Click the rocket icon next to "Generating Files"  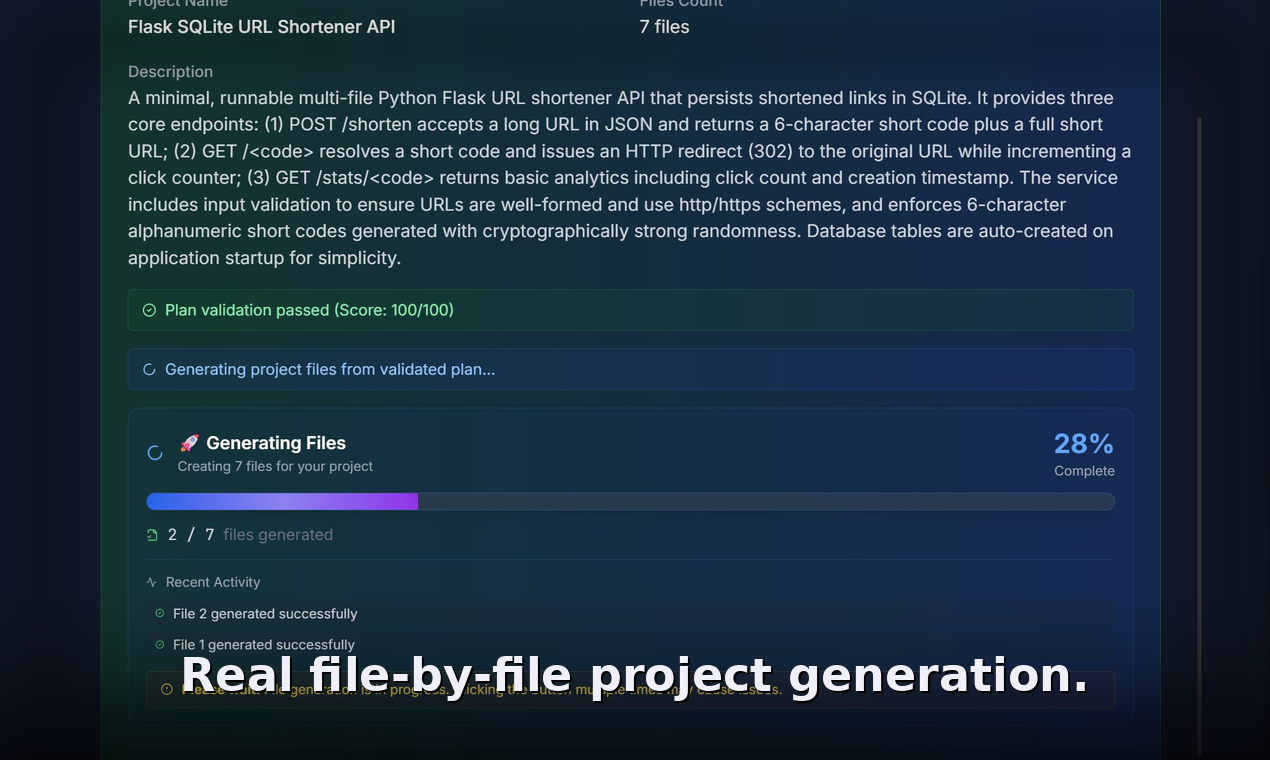pyautogui.click(x=190, y=443)
